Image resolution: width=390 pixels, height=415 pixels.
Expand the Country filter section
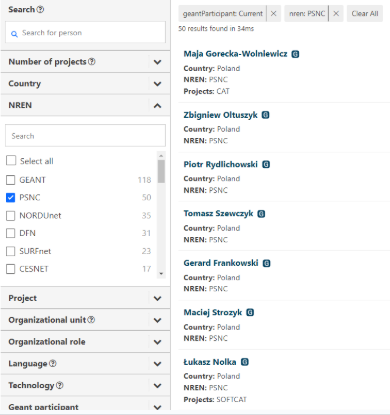(x=85, y=84)
